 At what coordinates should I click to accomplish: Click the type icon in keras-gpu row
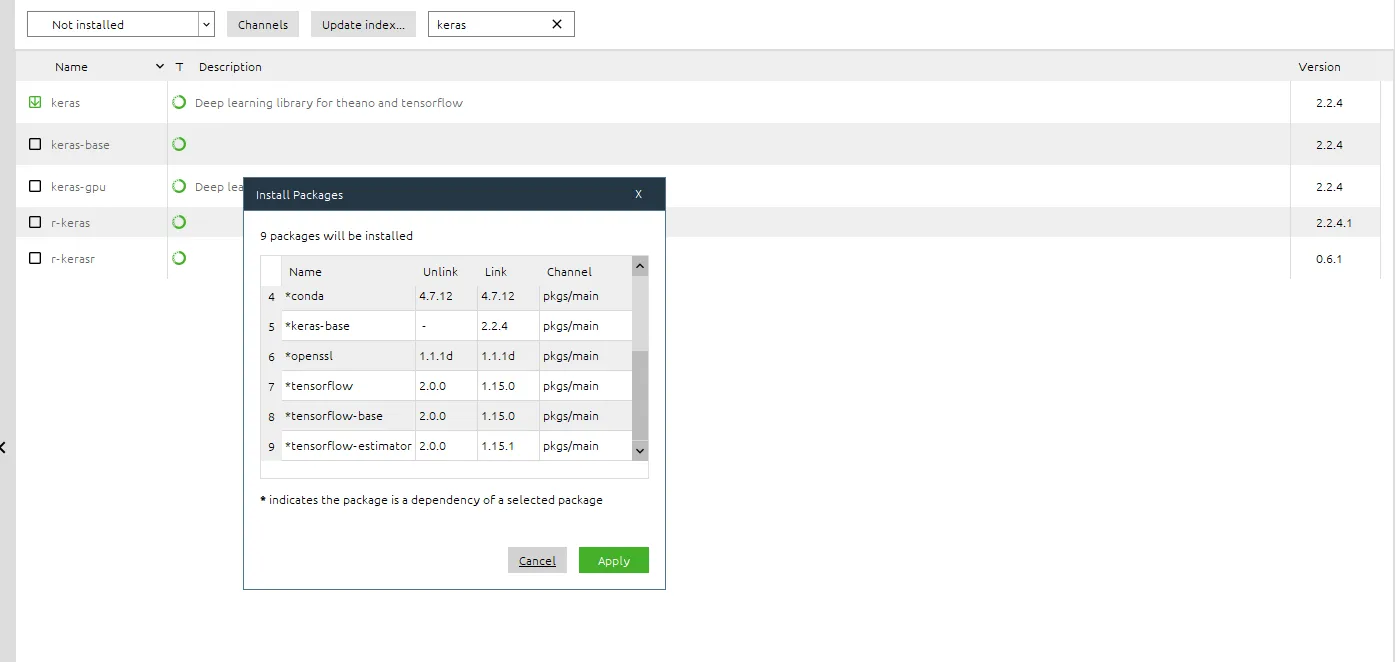click(x=179, y=186)
